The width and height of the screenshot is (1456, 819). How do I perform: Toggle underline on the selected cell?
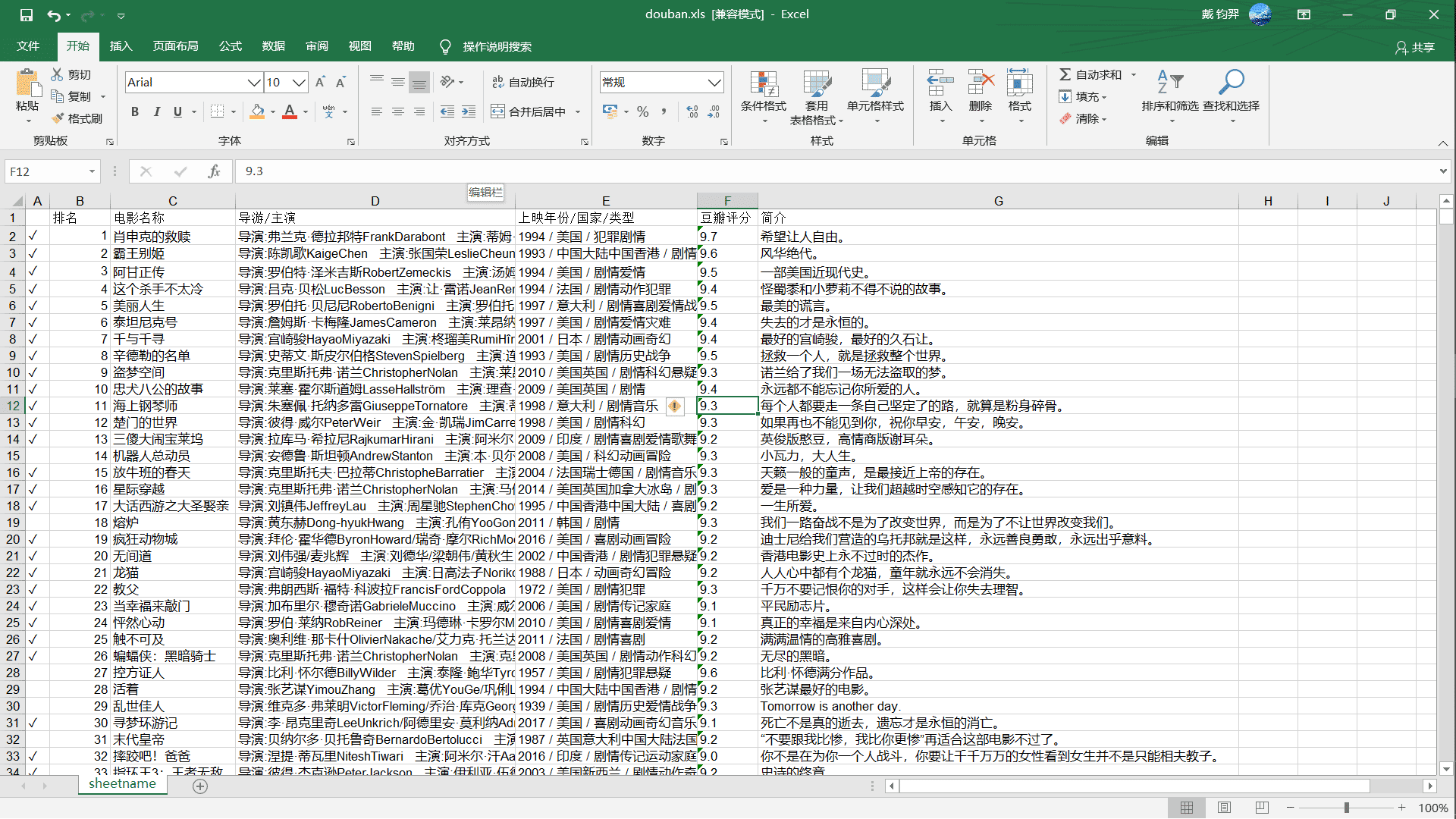coord(175,111)
